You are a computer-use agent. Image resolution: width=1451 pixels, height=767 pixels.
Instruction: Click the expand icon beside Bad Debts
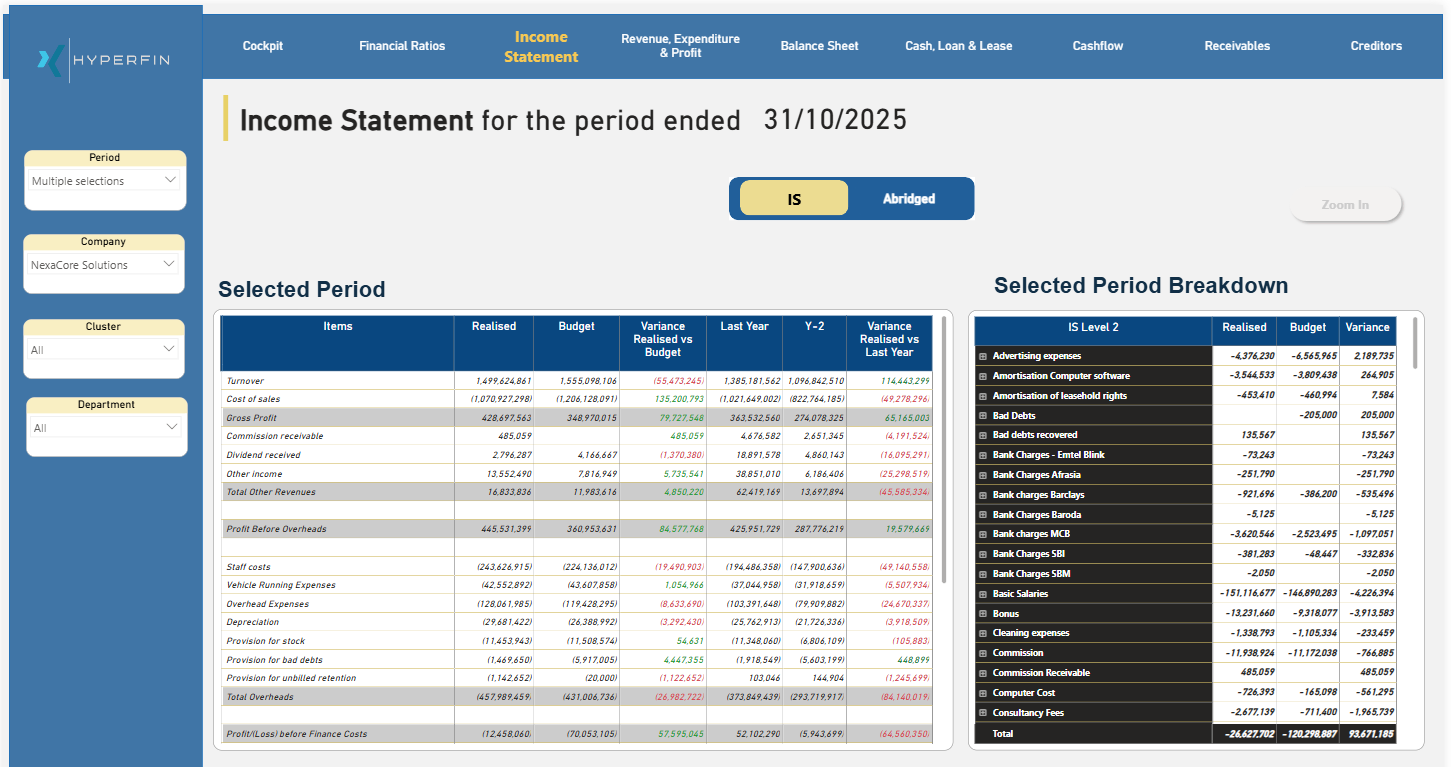pyautogui.click(x=984, y=415)
